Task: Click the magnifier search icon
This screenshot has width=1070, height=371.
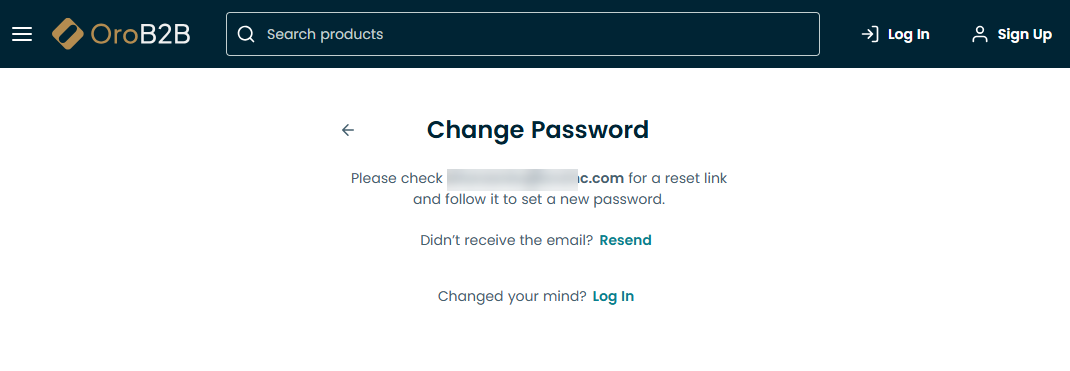Action: 246,34
